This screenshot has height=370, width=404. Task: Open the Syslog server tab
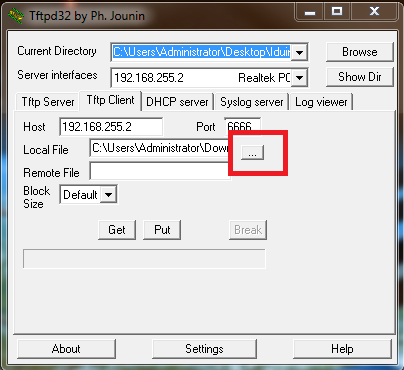point(252,102)
